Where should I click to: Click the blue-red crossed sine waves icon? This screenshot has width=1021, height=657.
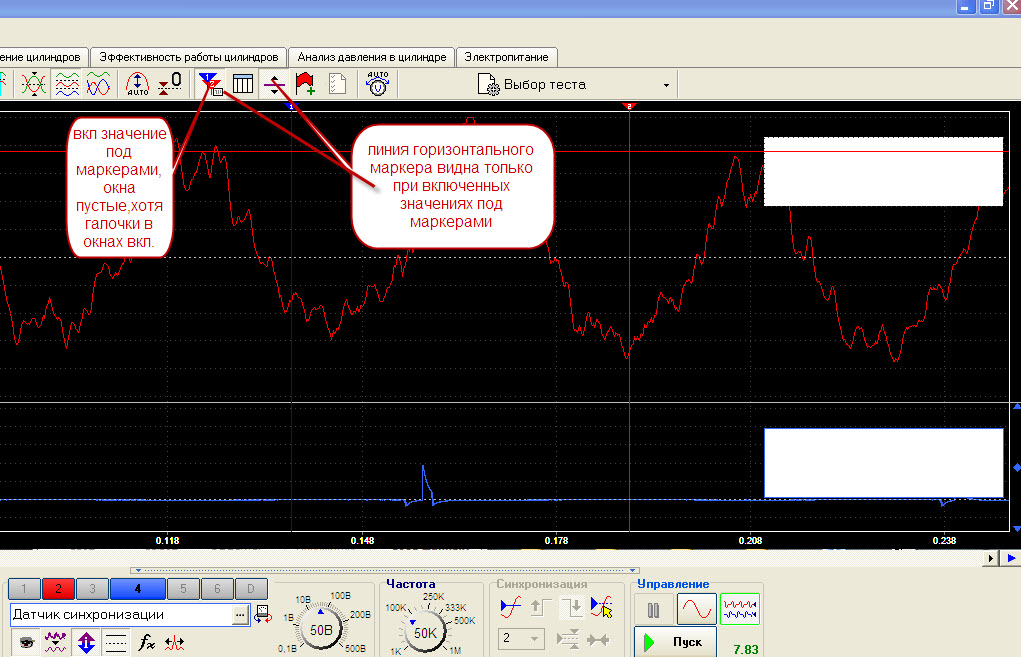tap(98, 84)
